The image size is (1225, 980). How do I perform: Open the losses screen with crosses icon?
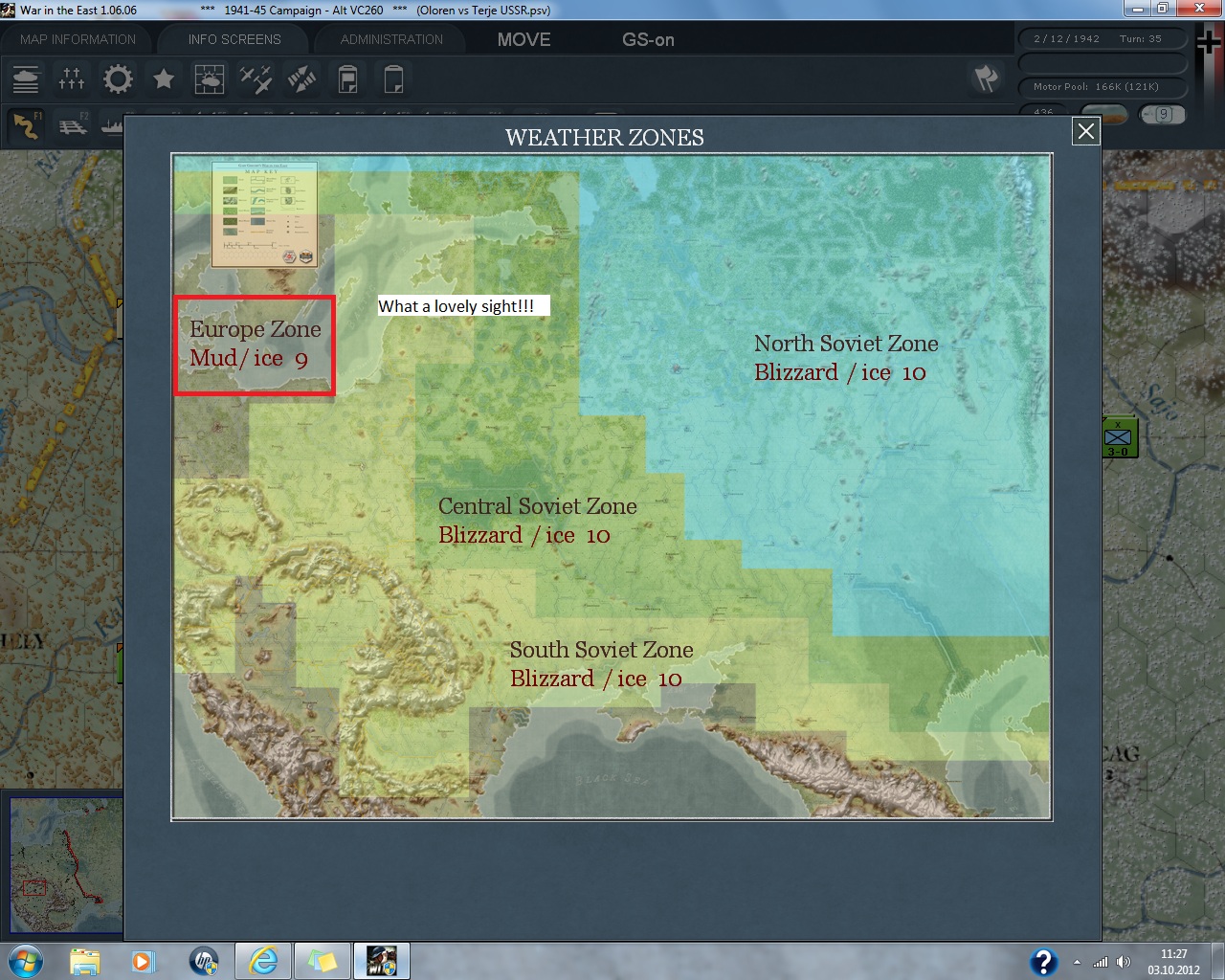[x=72, y=78]
